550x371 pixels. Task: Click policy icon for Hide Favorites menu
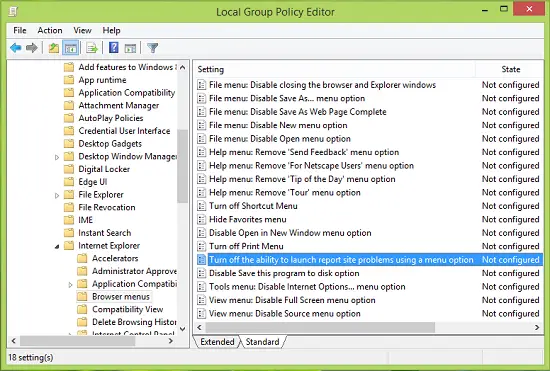[201, 219]
